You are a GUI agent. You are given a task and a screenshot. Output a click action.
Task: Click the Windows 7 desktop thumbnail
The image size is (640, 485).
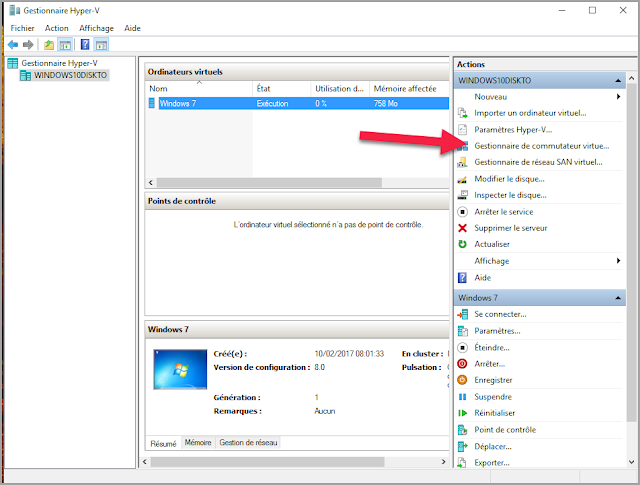[x=180, y=369]
